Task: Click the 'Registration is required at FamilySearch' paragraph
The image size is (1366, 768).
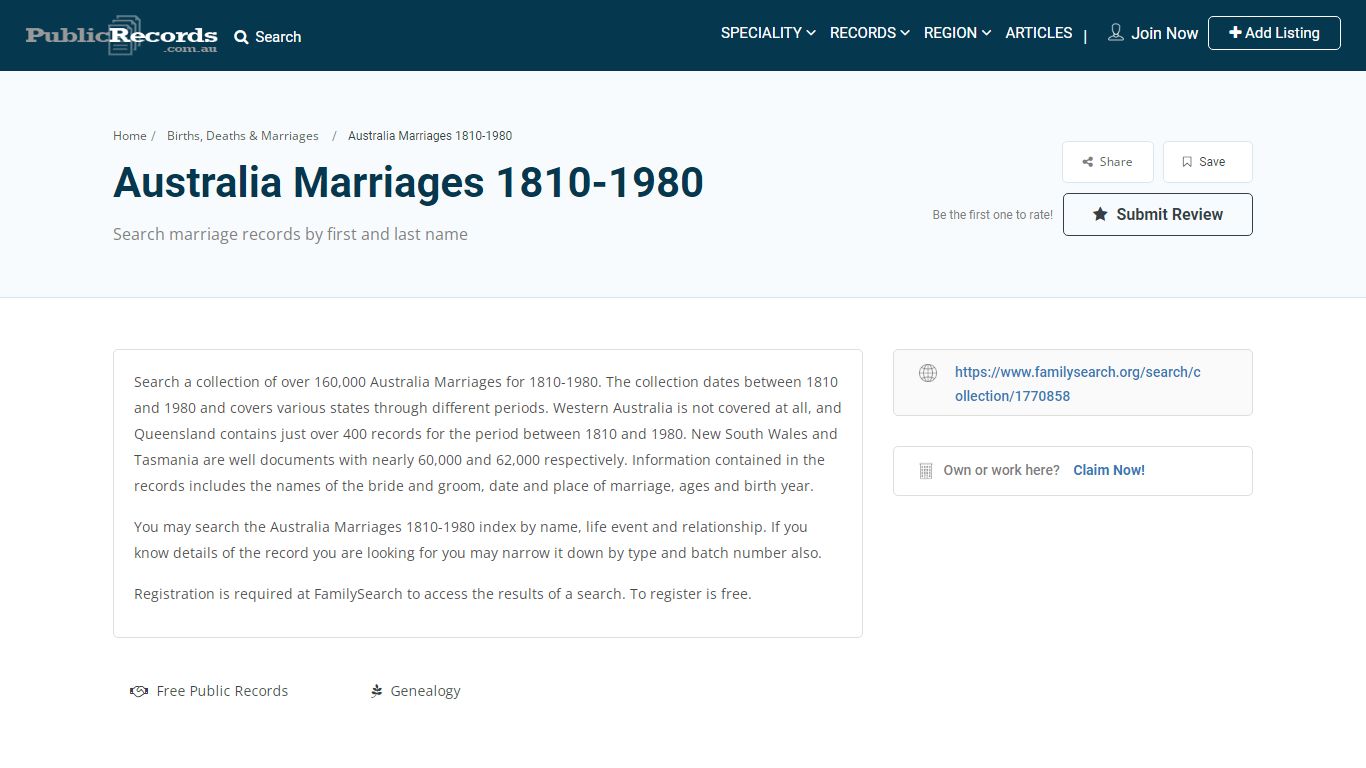Action: (x=443, y=594)
